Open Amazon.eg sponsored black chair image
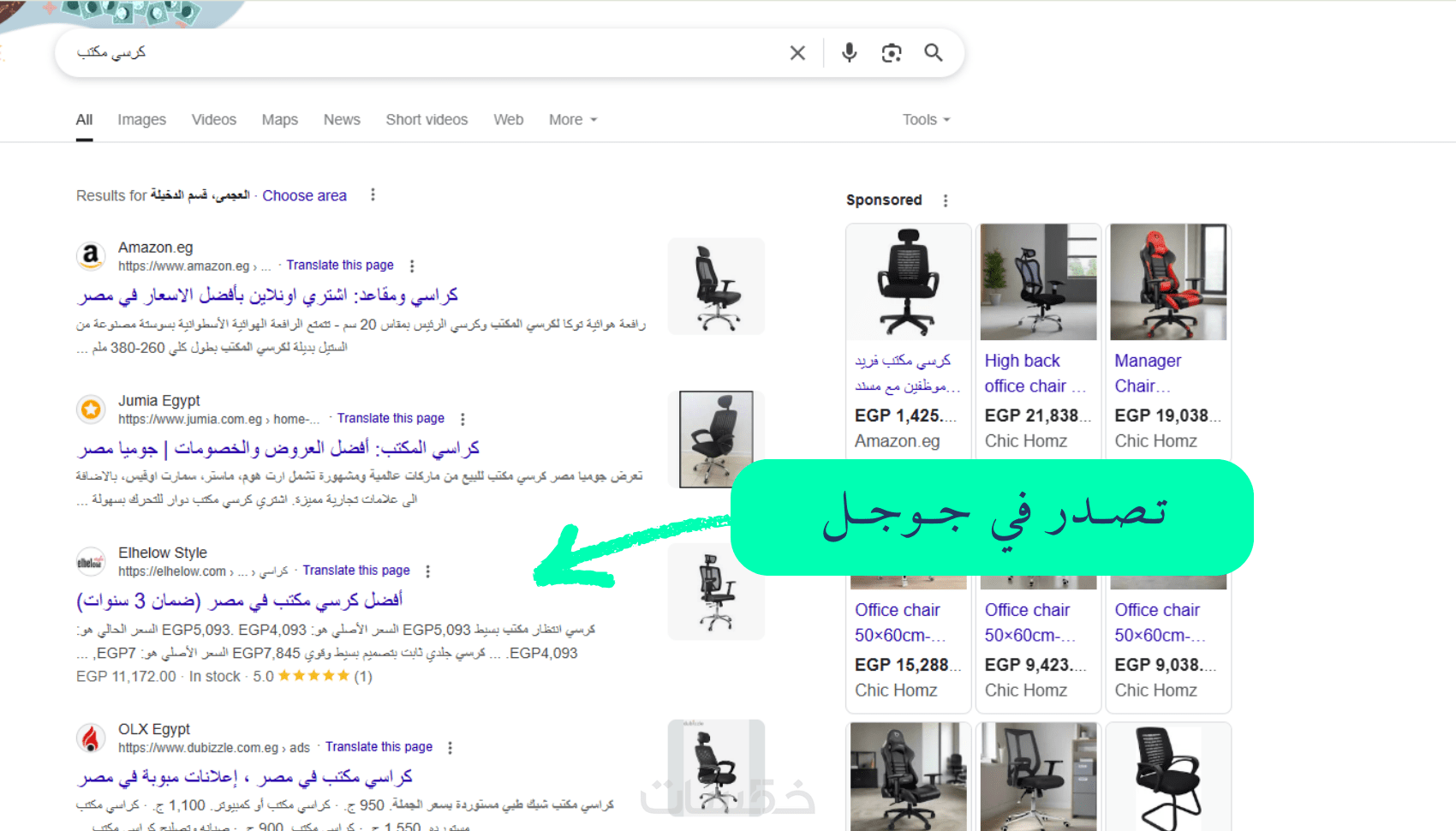This screenshot has height=831, width=1456. click(908, 283)
